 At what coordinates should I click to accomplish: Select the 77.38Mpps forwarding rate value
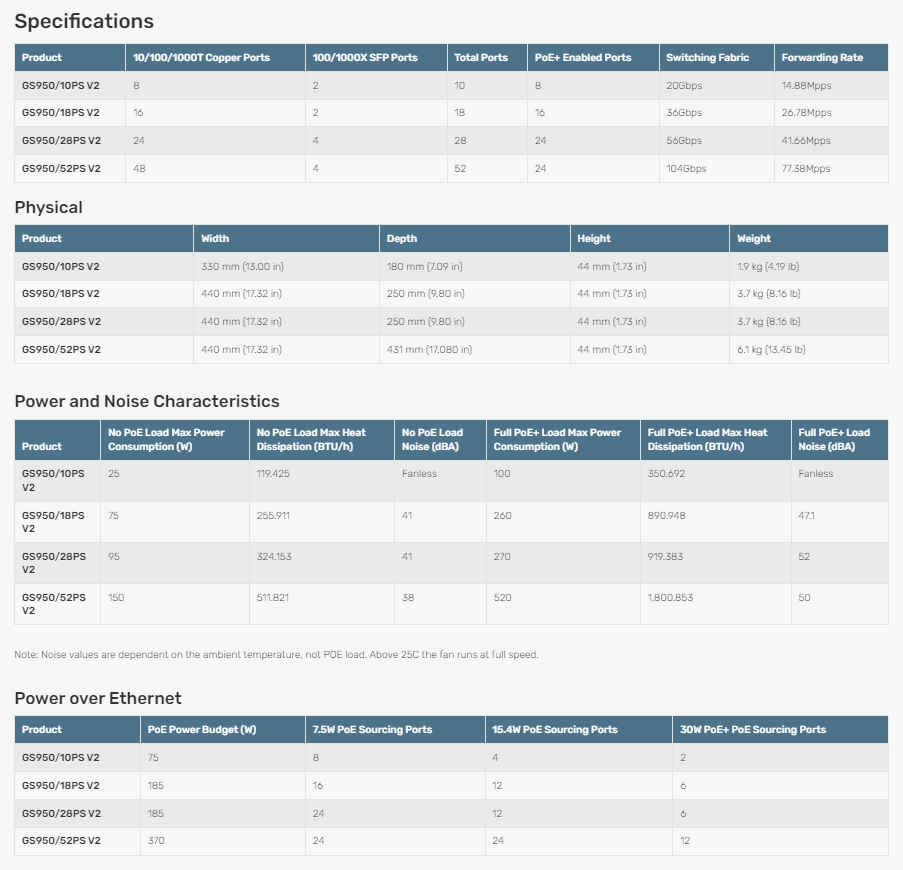806,169
